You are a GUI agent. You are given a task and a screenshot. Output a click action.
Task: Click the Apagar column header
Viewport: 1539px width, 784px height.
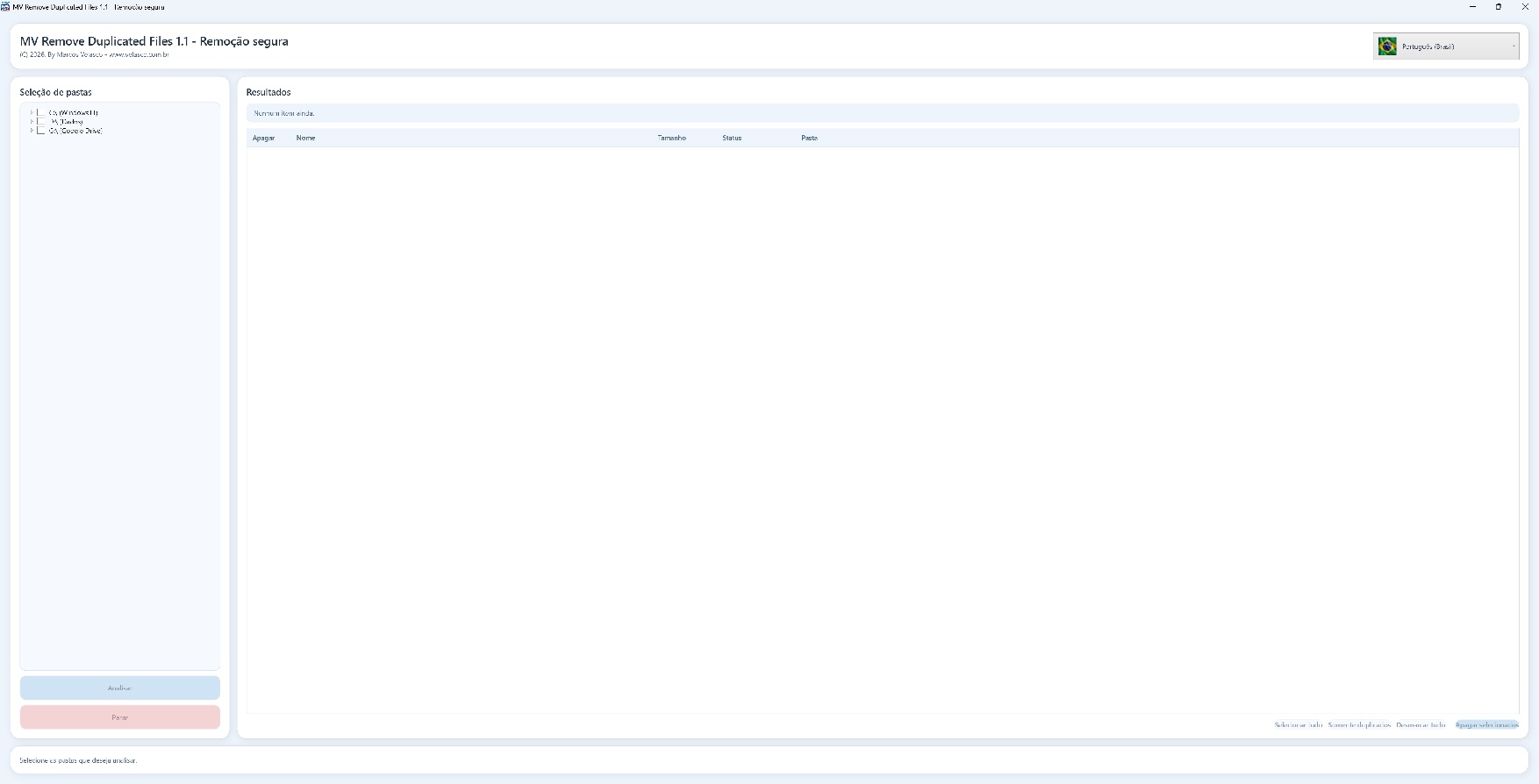click(x=264, y=138)
